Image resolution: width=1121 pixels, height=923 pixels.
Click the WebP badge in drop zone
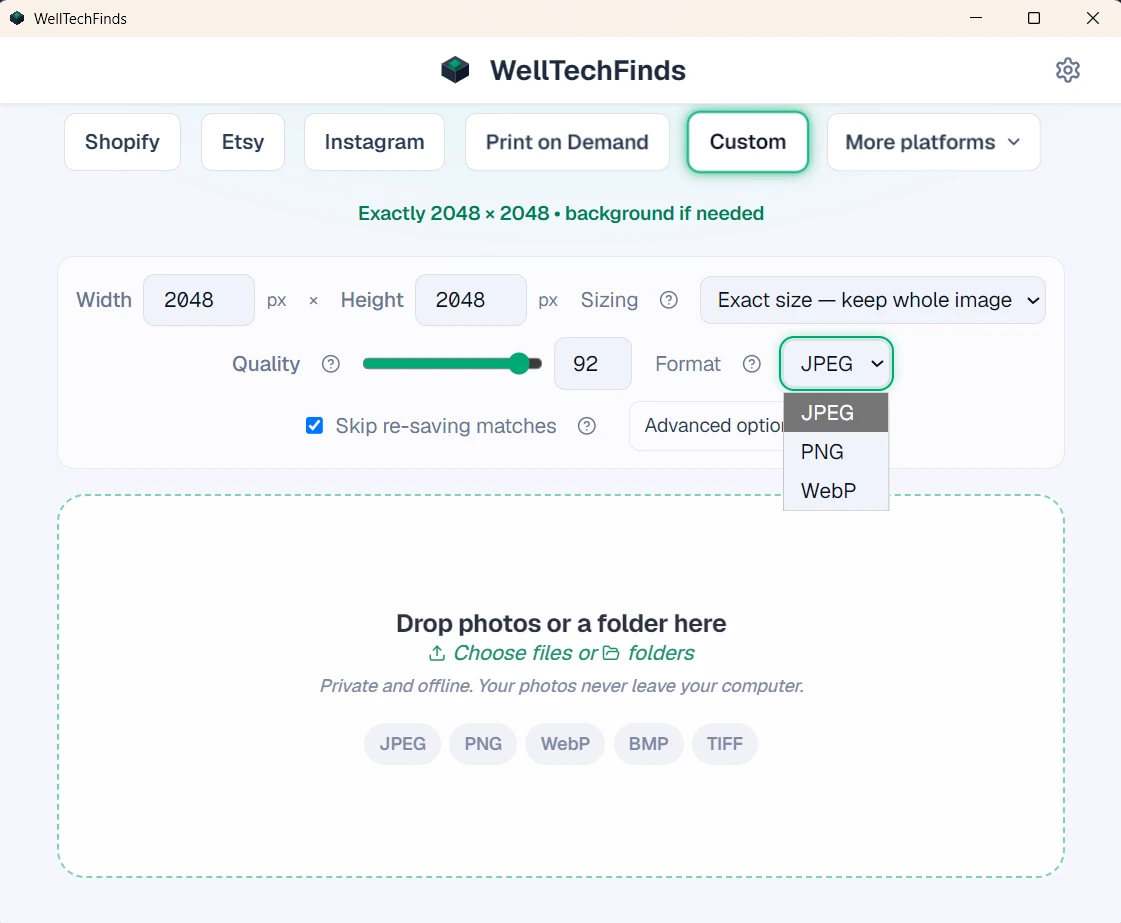point(566,744)
